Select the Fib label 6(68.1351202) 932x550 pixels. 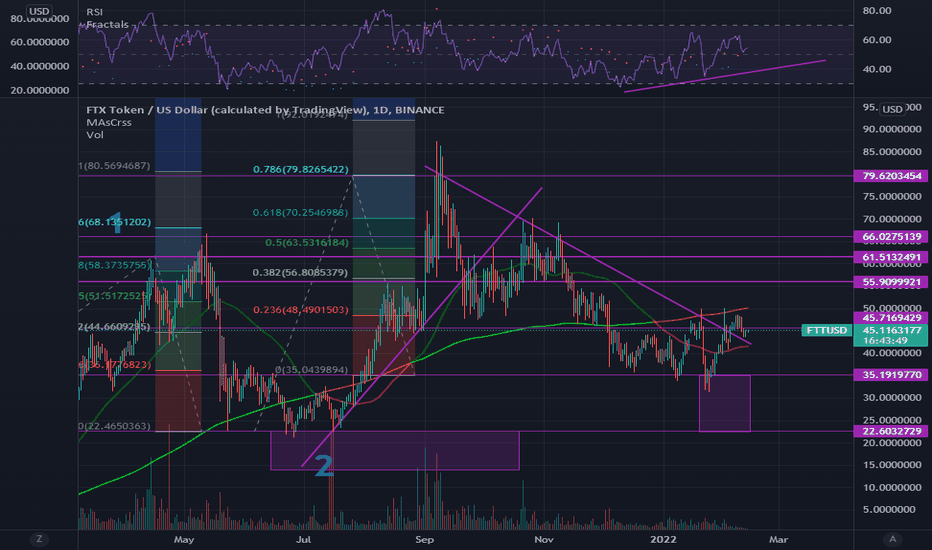(x=114, y=222)
